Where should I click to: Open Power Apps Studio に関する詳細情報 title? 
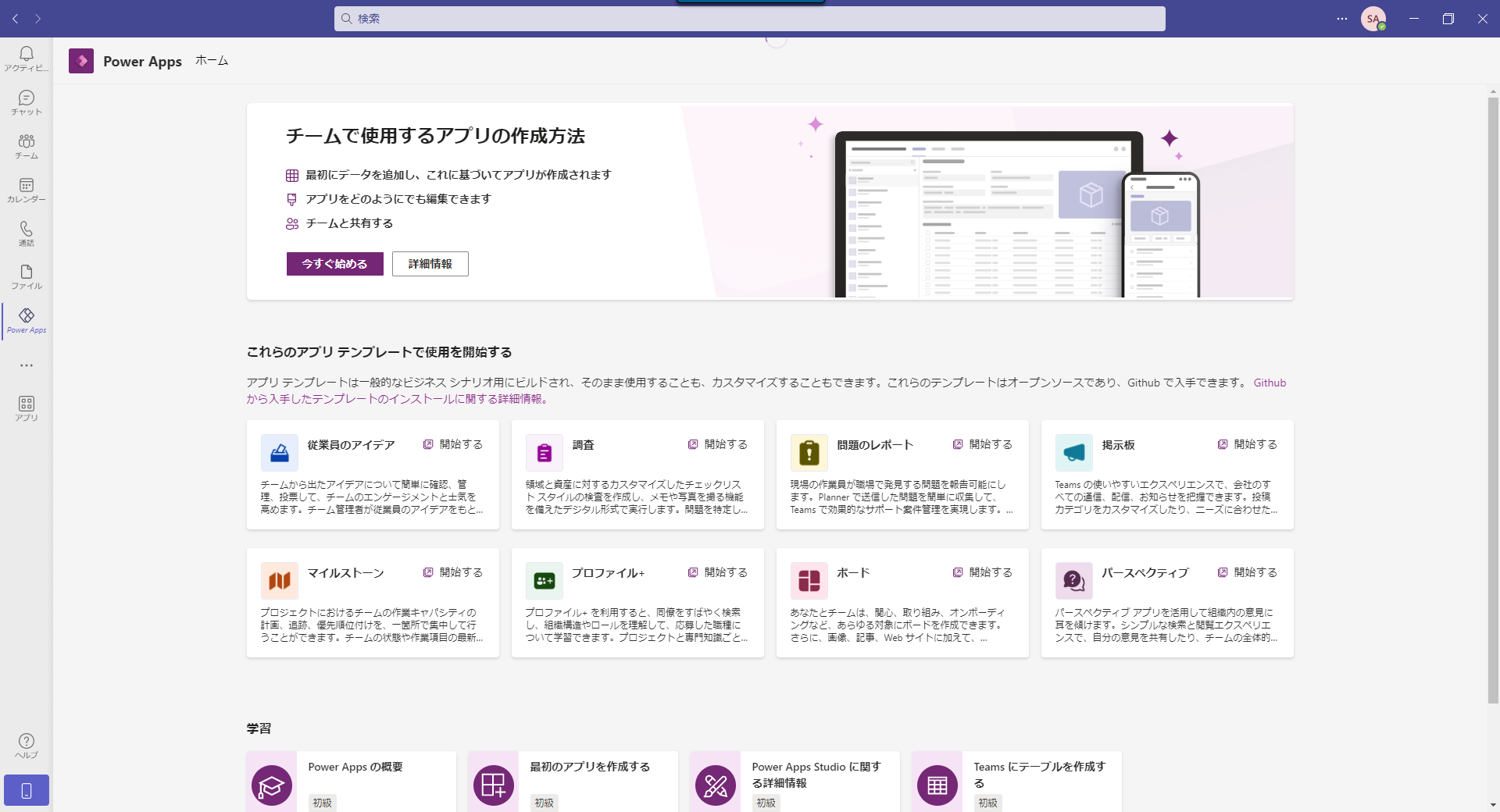816,775
